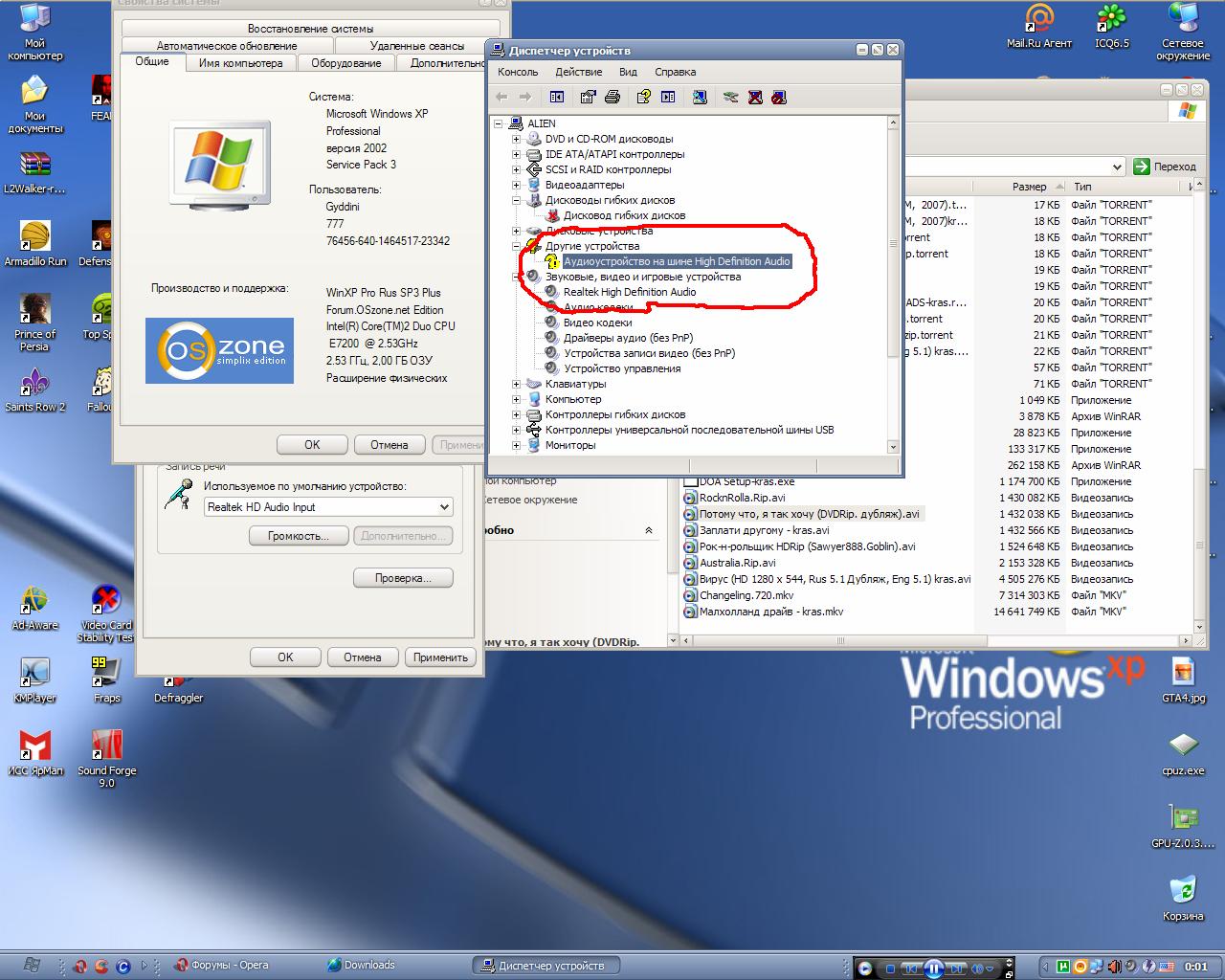The image size is (1225, 980).
Task: Open the Realtek HD Audio Input dropdown
Action: pyautogui.click(x=444, y=507)
